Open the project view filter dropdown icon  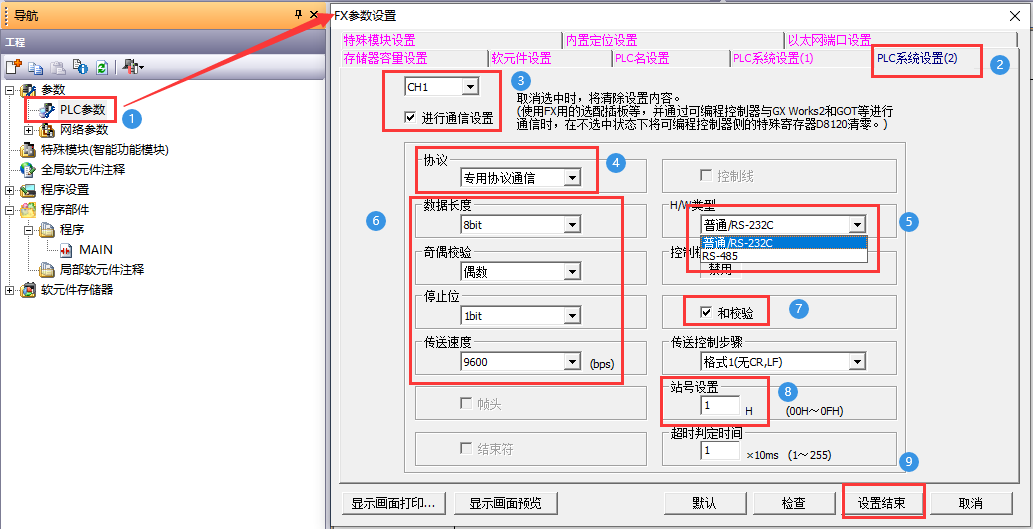(133, 67)
